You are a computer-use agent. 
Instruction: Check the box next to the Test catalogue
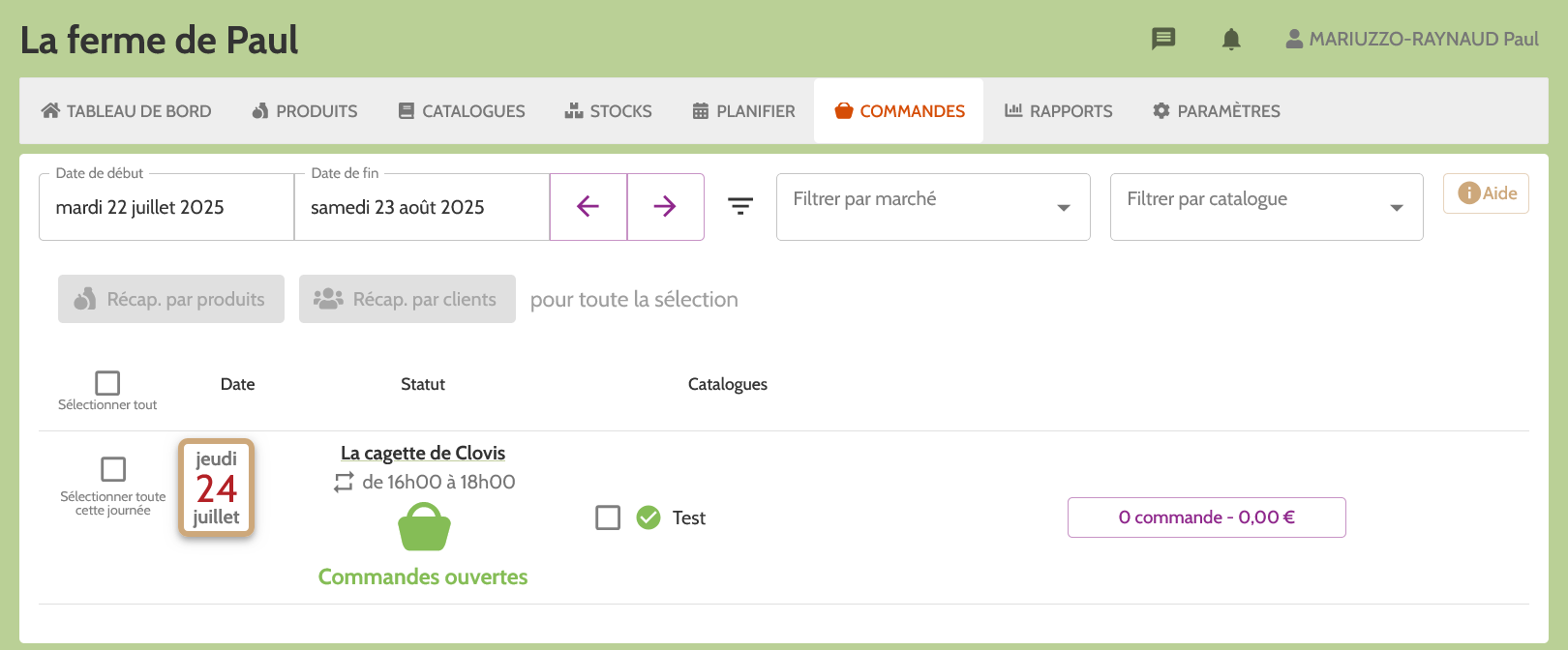click(608, 517)
